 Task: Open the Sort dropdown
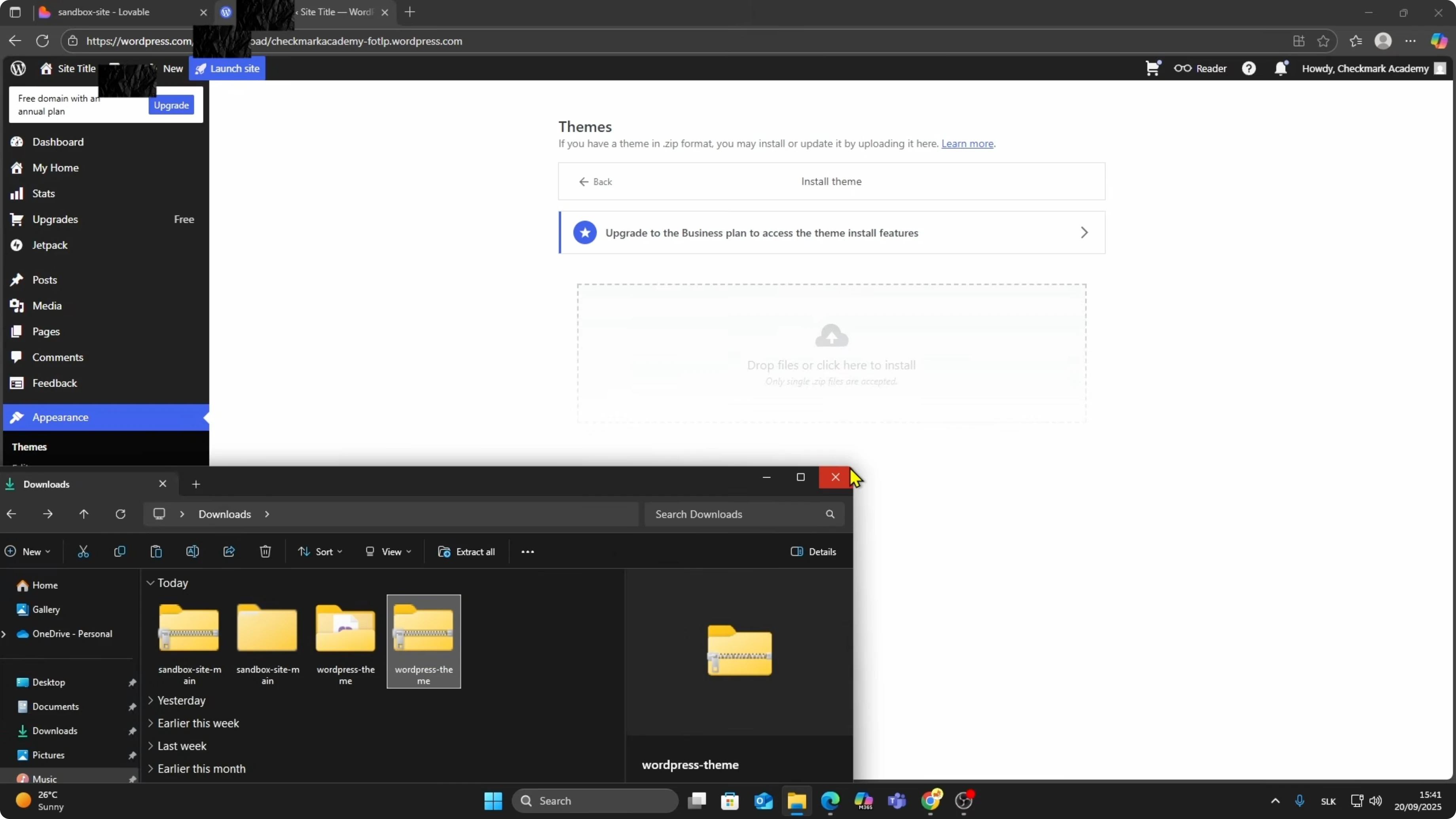point(320,552)
